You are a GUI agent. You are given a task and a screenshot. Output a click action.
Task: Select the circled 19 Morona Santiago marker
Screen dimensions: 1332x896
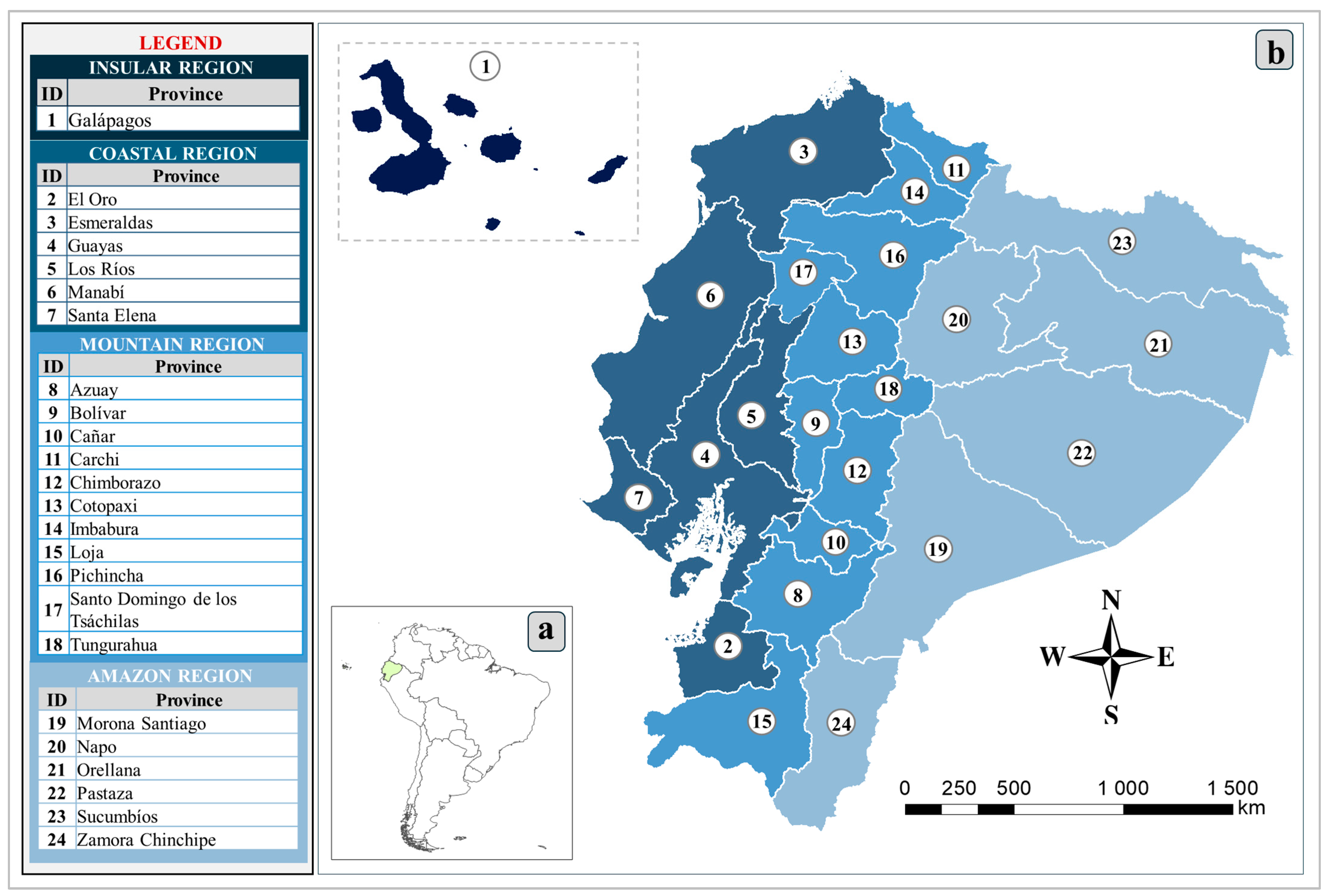point(937,549)
